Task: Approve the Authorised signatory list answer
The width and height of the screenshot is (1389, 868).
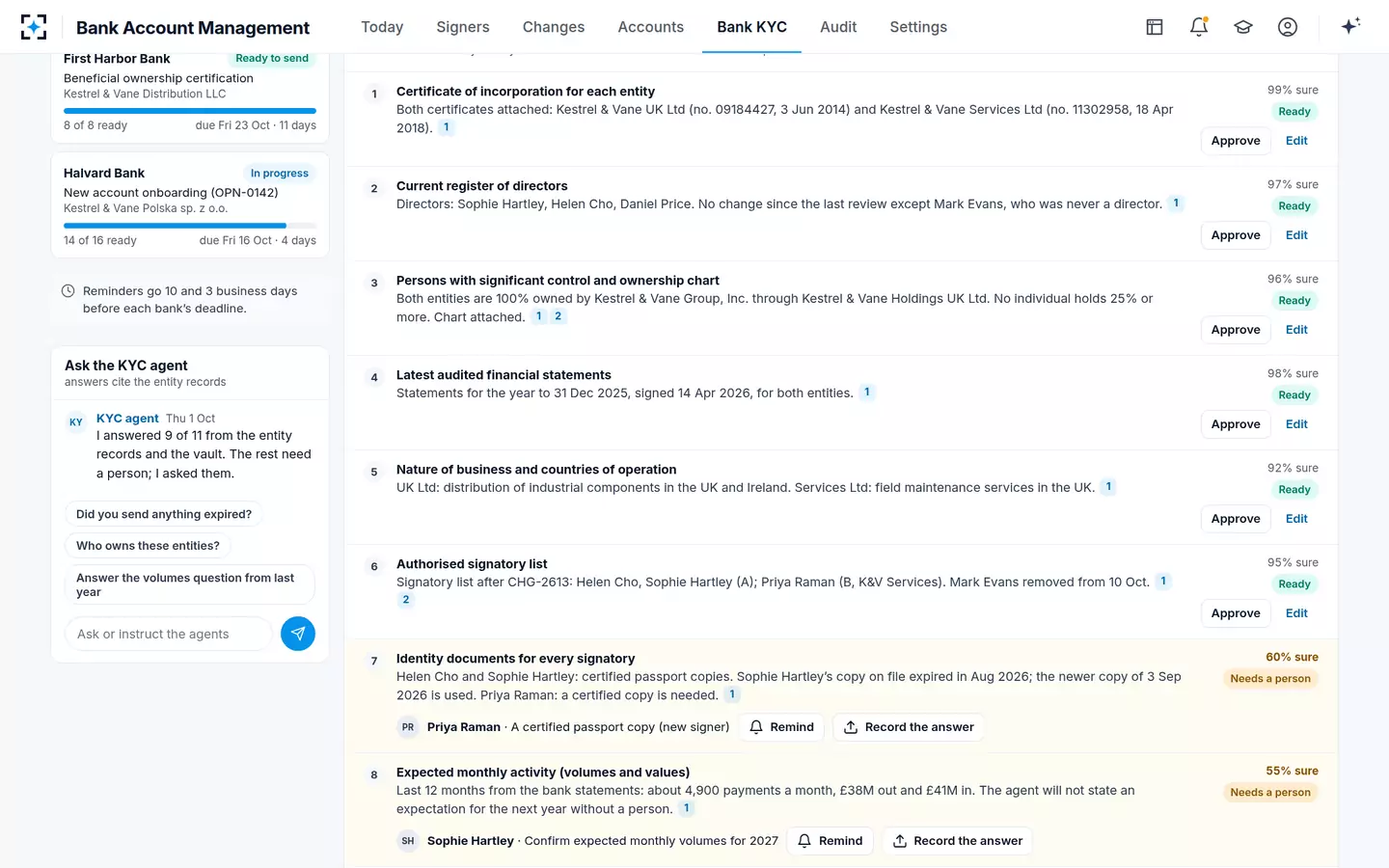Action: 1236,613
